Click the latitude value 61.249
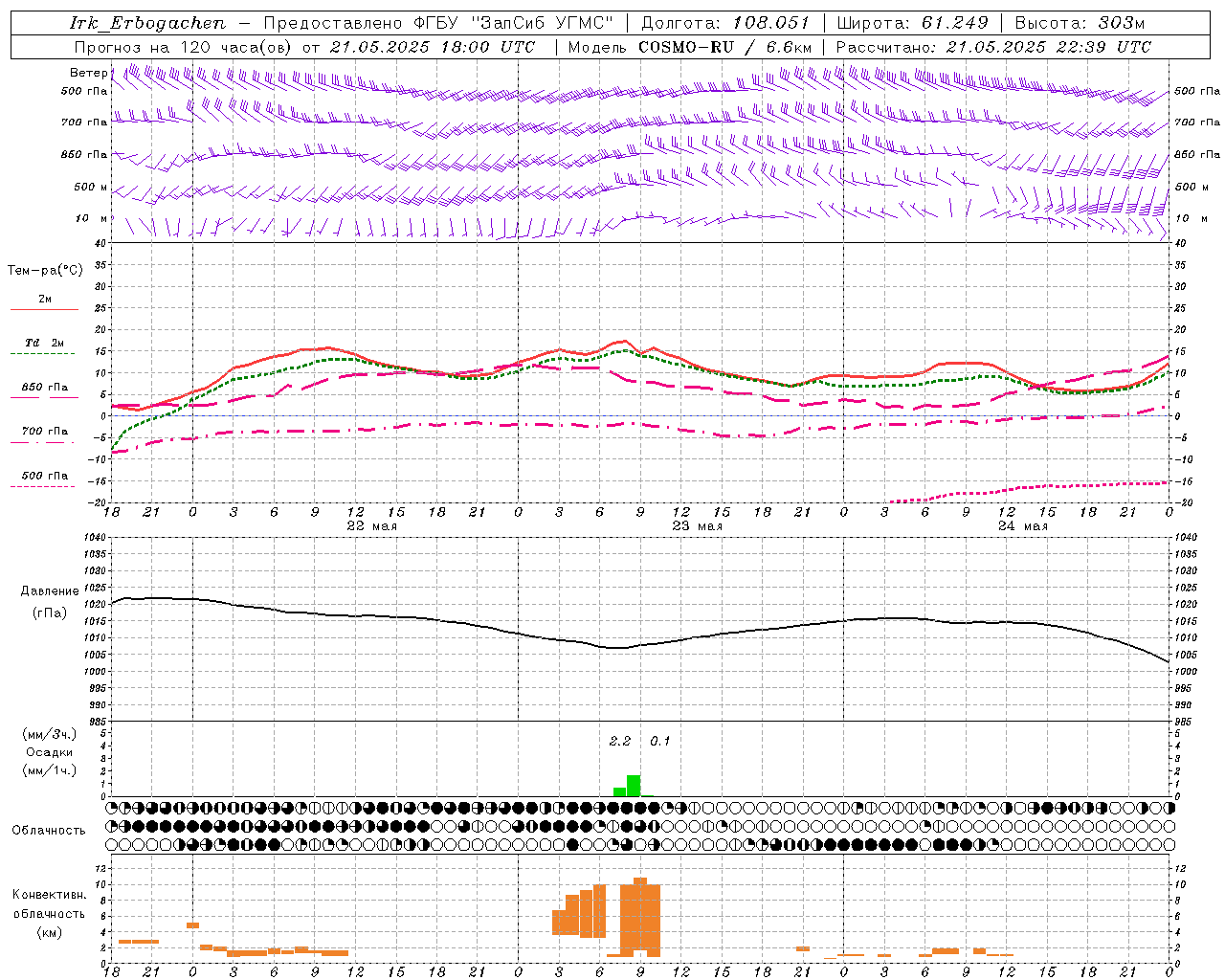Screen dimensions: 1225x980 point(955,23)
